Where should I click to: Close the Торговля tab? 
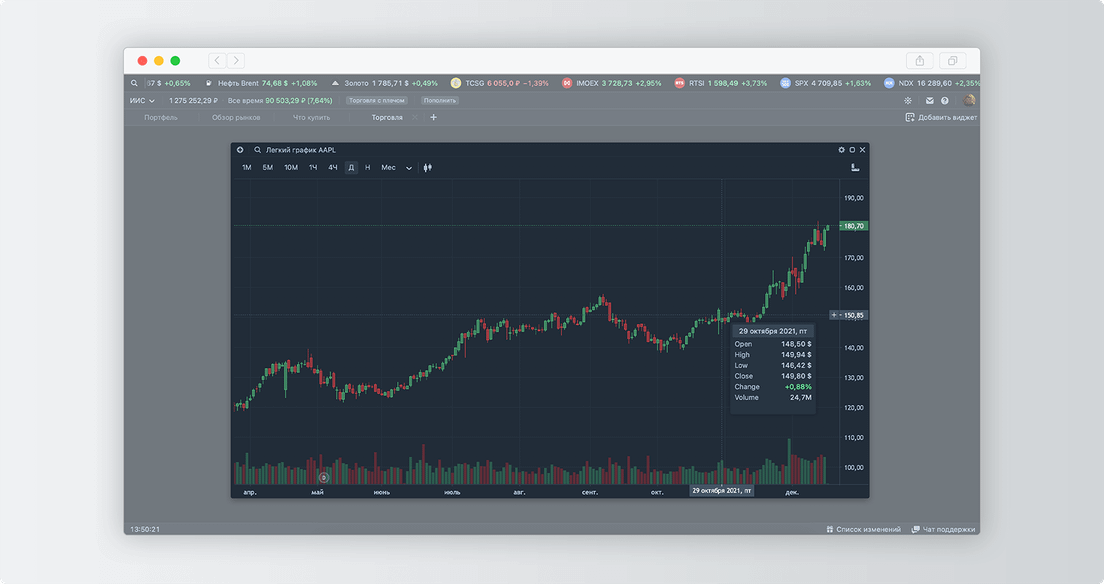point(415,118)
